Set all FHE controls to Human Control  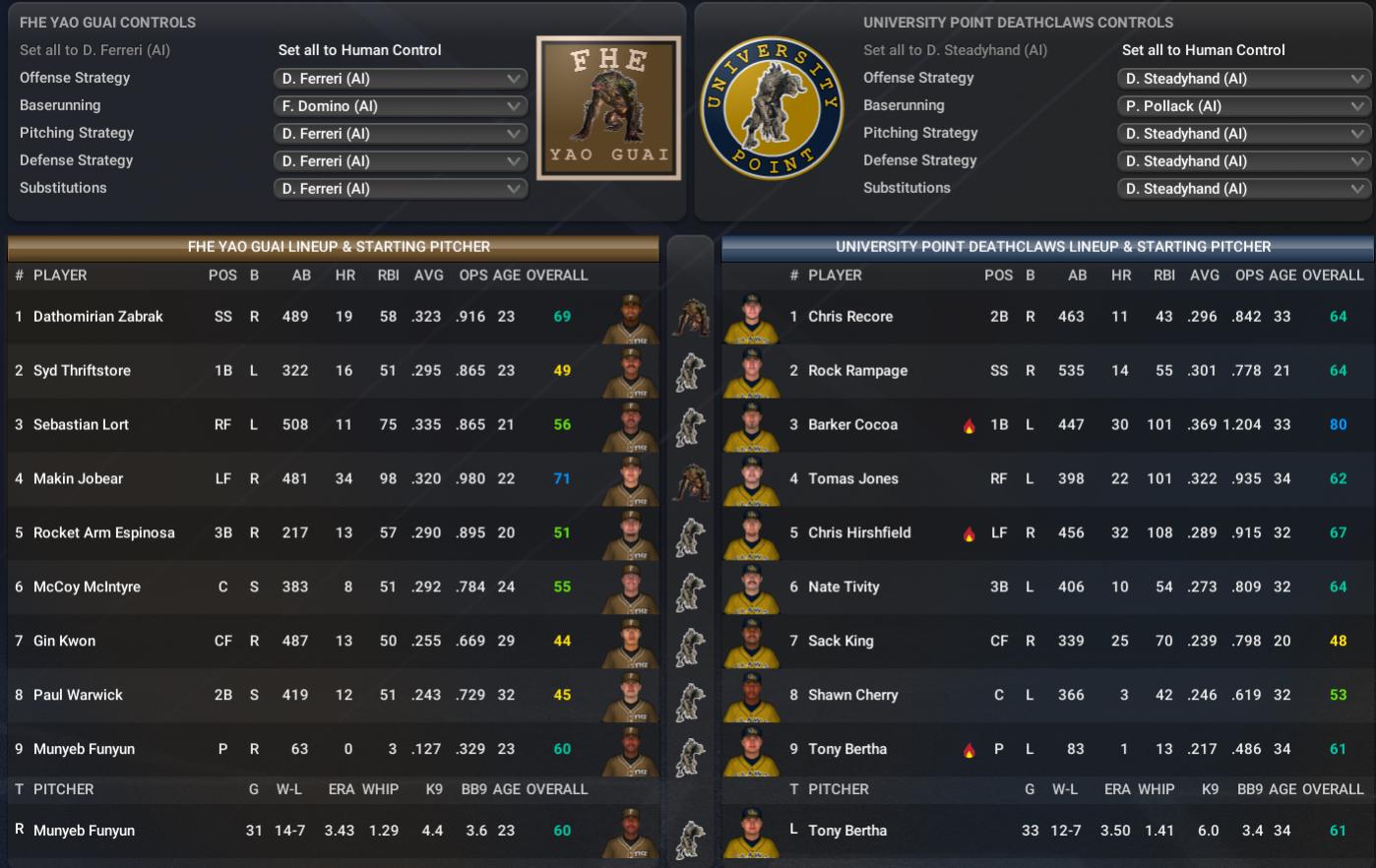(359, 50)
